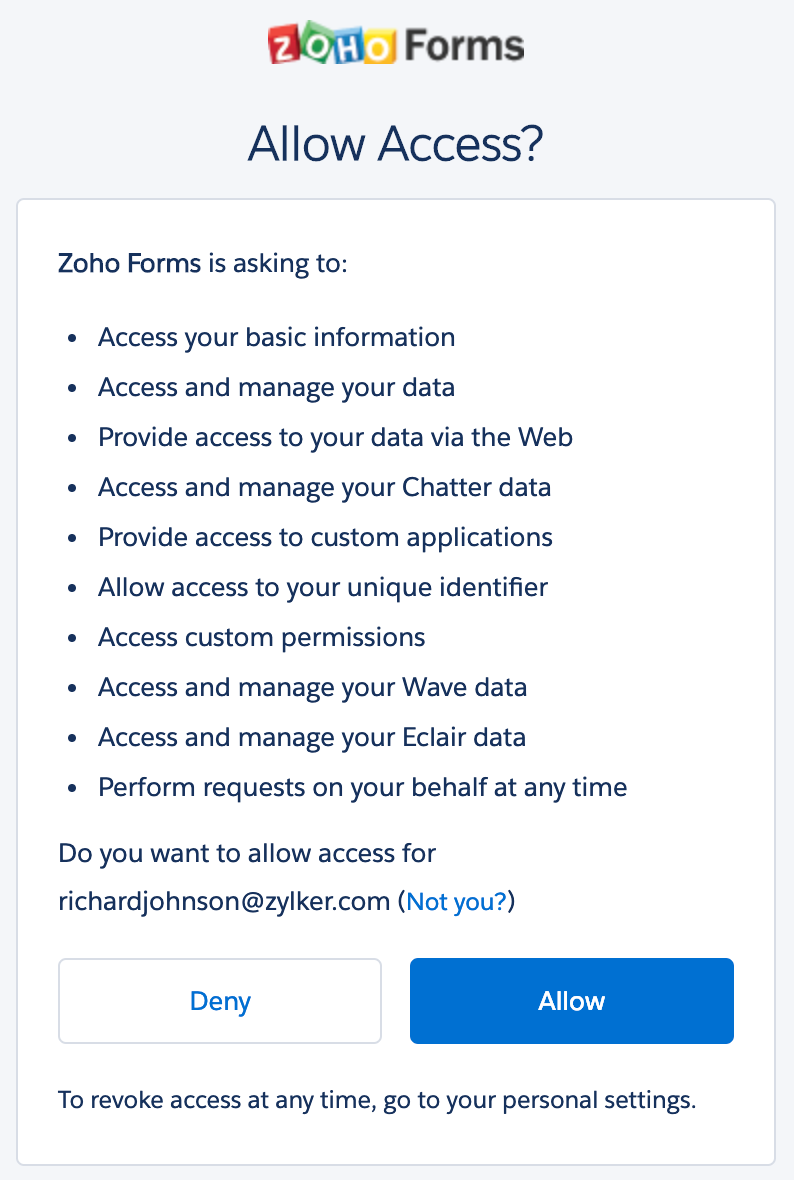The height and width of the screenshot is (1180, 794).
Task: Select 'Provide access to custom applications' item
Action: (x=325, y=537)
